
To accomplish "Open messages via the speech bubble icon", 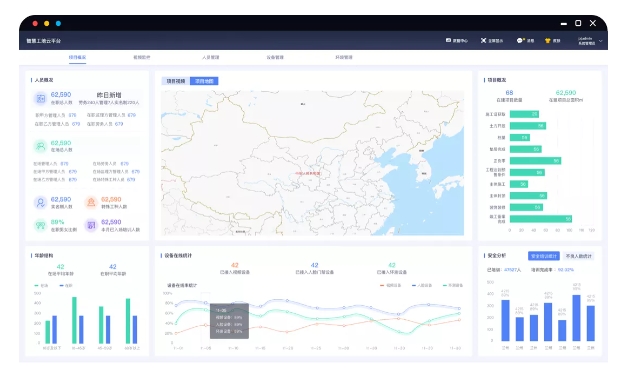I will pos(520,40).
